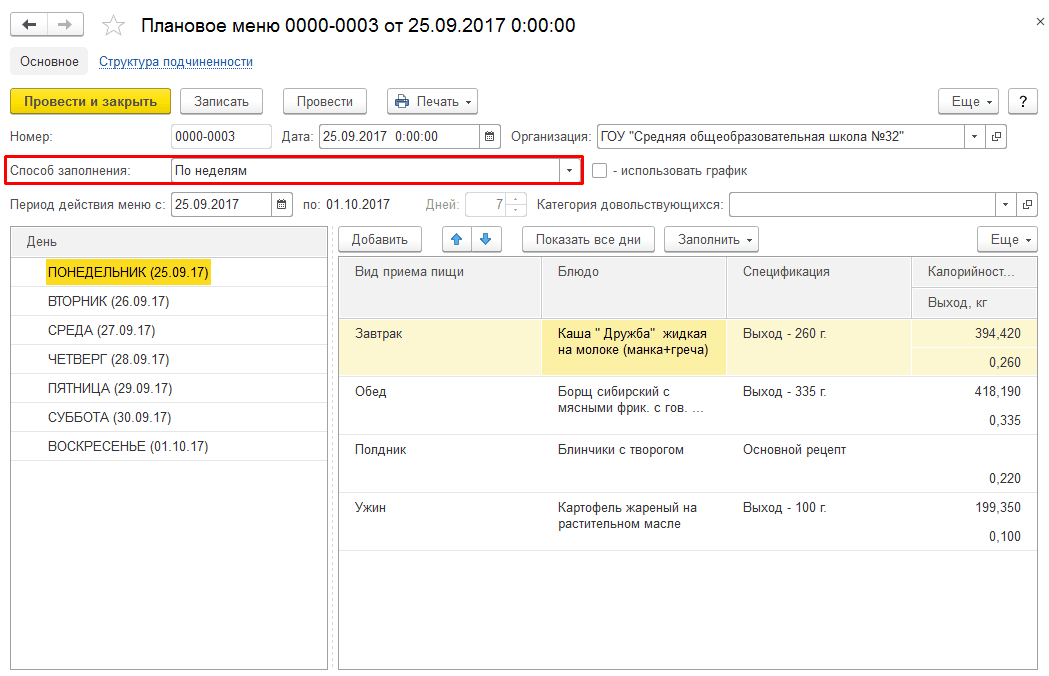Select СУББОТА (30.09.17) in day list
1049x676 pixels.
(x=109, y=418)
